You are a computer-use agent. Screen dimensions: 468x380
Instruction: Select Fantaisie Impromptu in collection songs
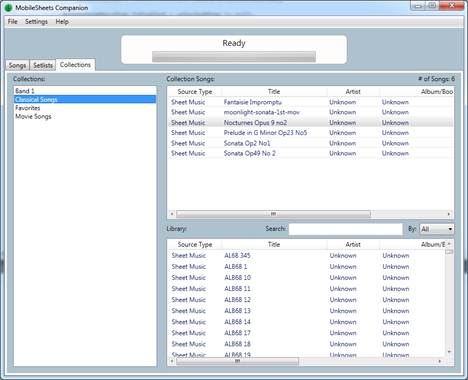[x=311, y=102]
